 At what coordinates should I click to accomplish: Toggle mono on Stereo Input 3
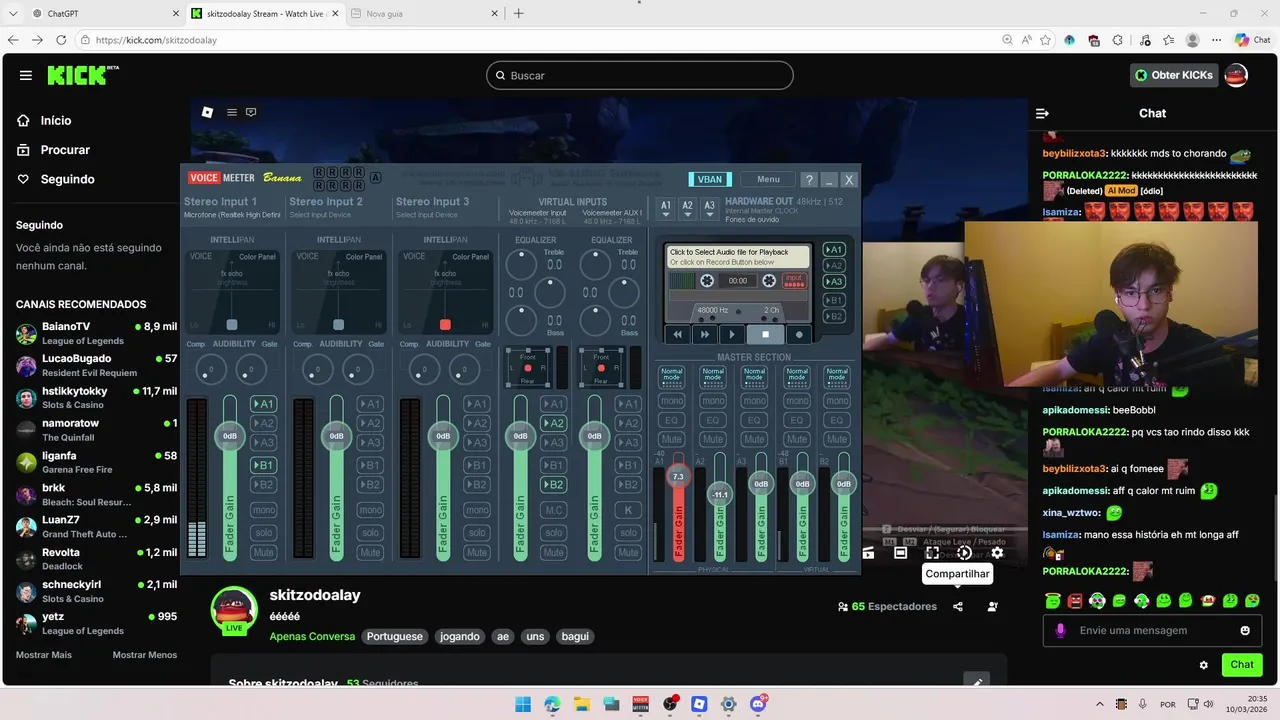(476, 510)
